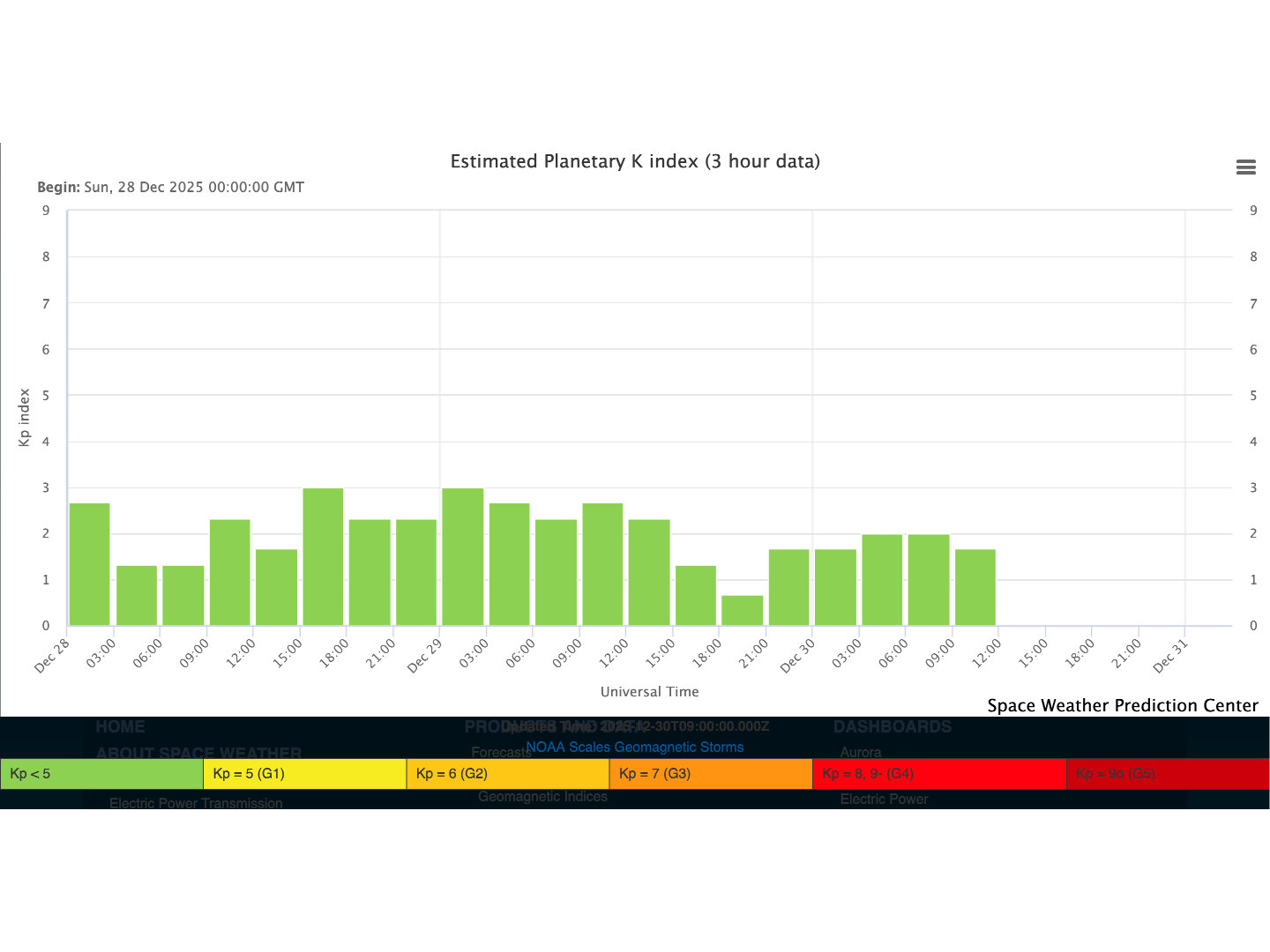The width and height of the screenshot is (1270, 952).
Task: Open the DASHBOARDS menu item
Action: [892, 727]
